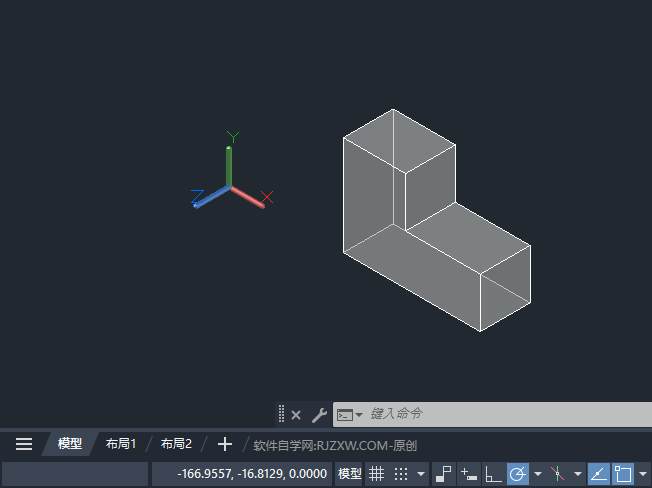Toggle the drawing grid display
Screen dimensions: 652x488
click(x=377, y=474)
